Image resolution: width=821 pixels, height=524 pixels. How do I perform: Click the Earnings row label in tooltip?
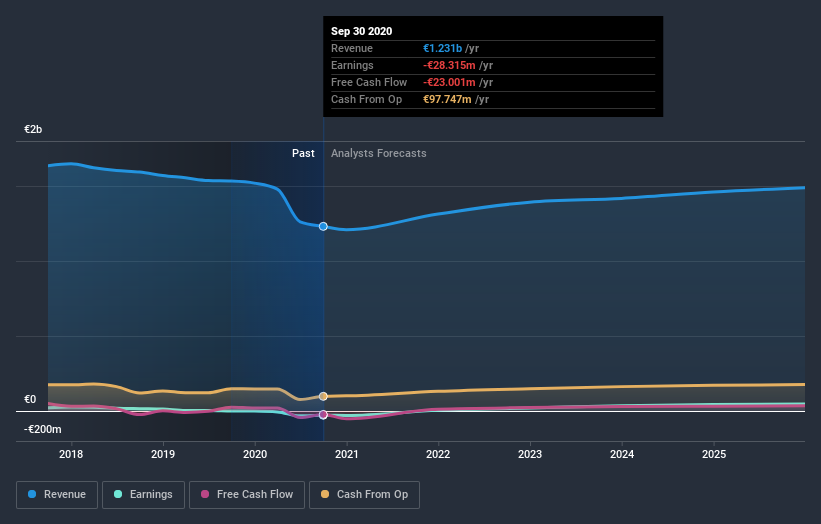[x=352, y=65]
